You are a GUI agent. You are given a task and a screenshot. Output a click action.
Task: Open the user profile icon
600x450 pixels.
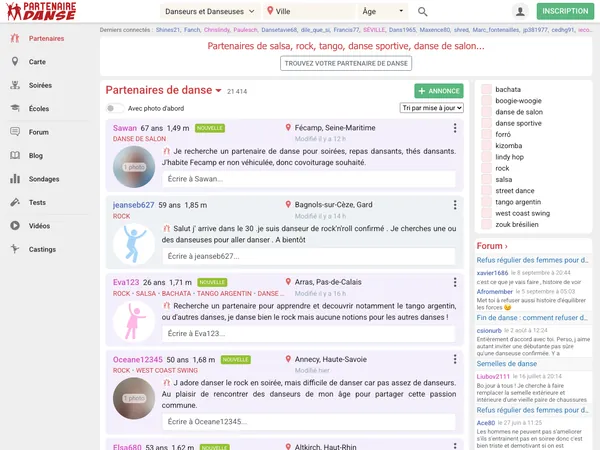pyautogui.click(x=520, y=11)
